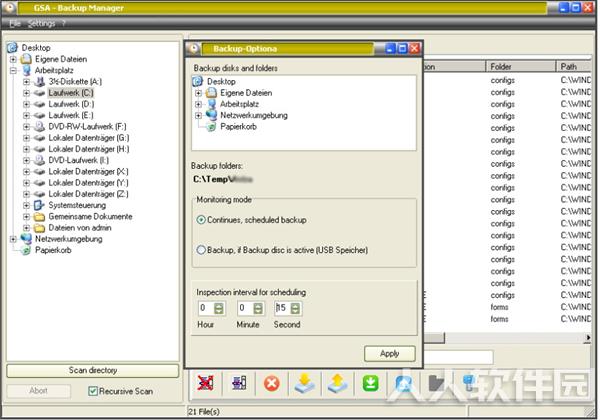Click the blue file-compare toolbar icon
The width and height of the screenshot is (600, 420).
coord(239,383)
